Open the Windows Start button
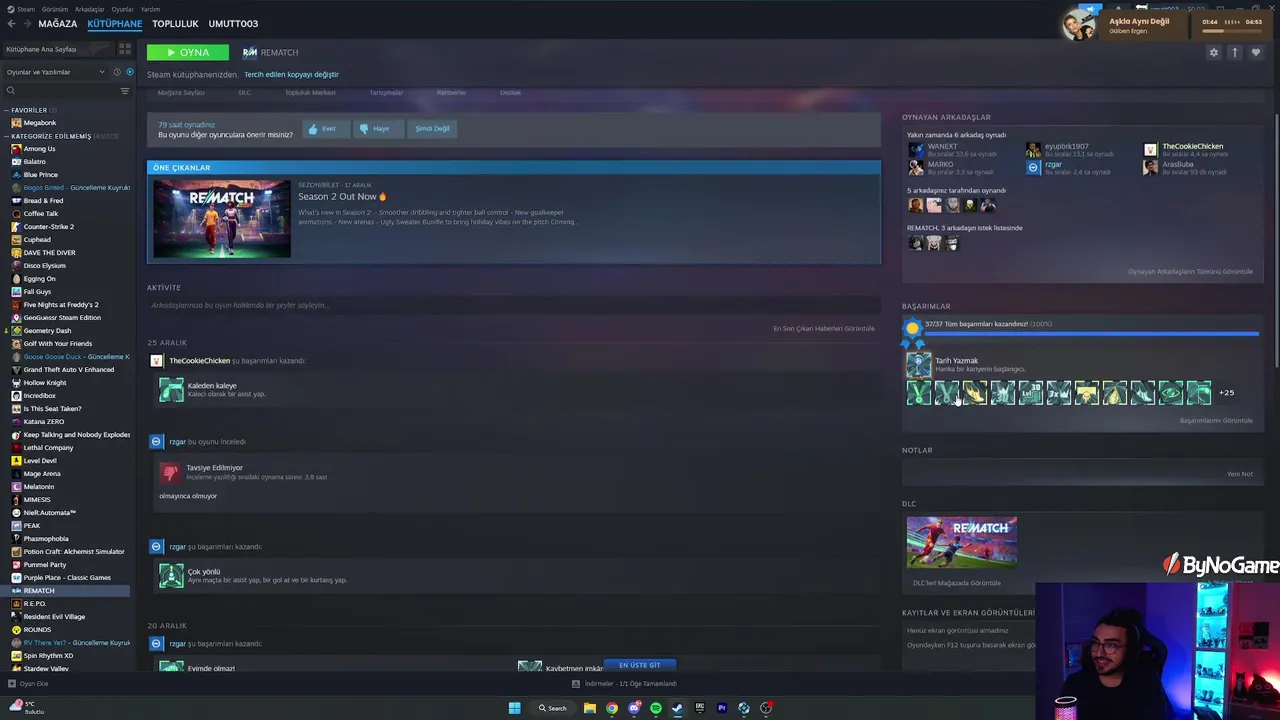This screenshot has width=1280, height=720. [x=514, y=708]
